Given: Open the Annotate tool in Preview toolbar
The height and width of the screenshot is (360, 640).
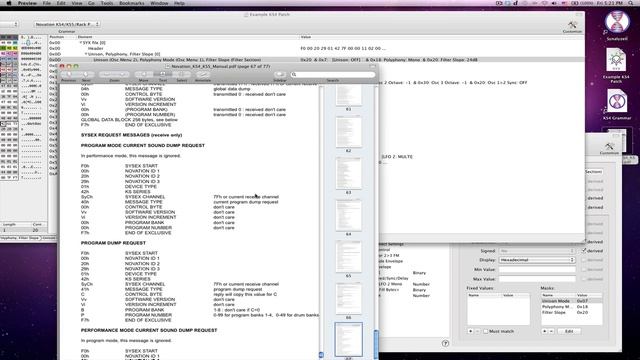Looking at the screenshot, I should 202,74.
